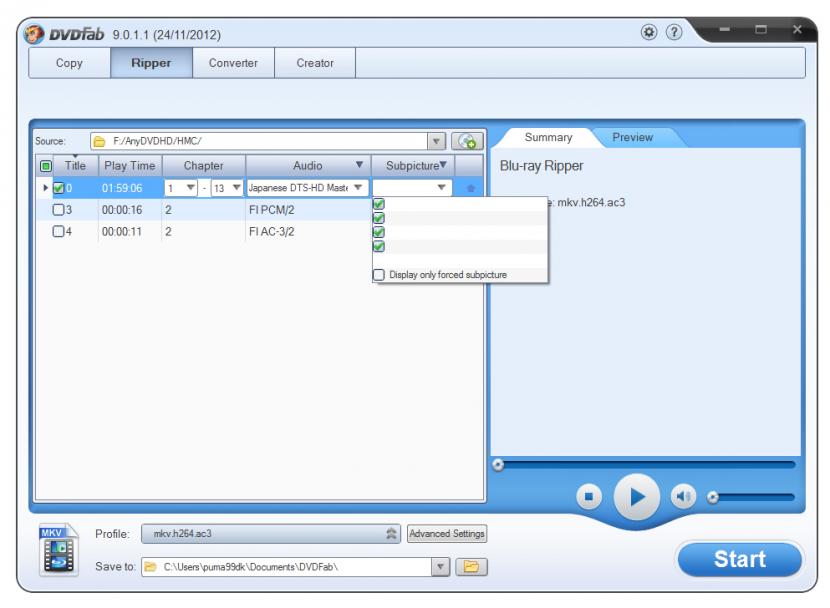Click the Start button
The width and height of the screenshot is (830, 608).
(x=740, y=559)
